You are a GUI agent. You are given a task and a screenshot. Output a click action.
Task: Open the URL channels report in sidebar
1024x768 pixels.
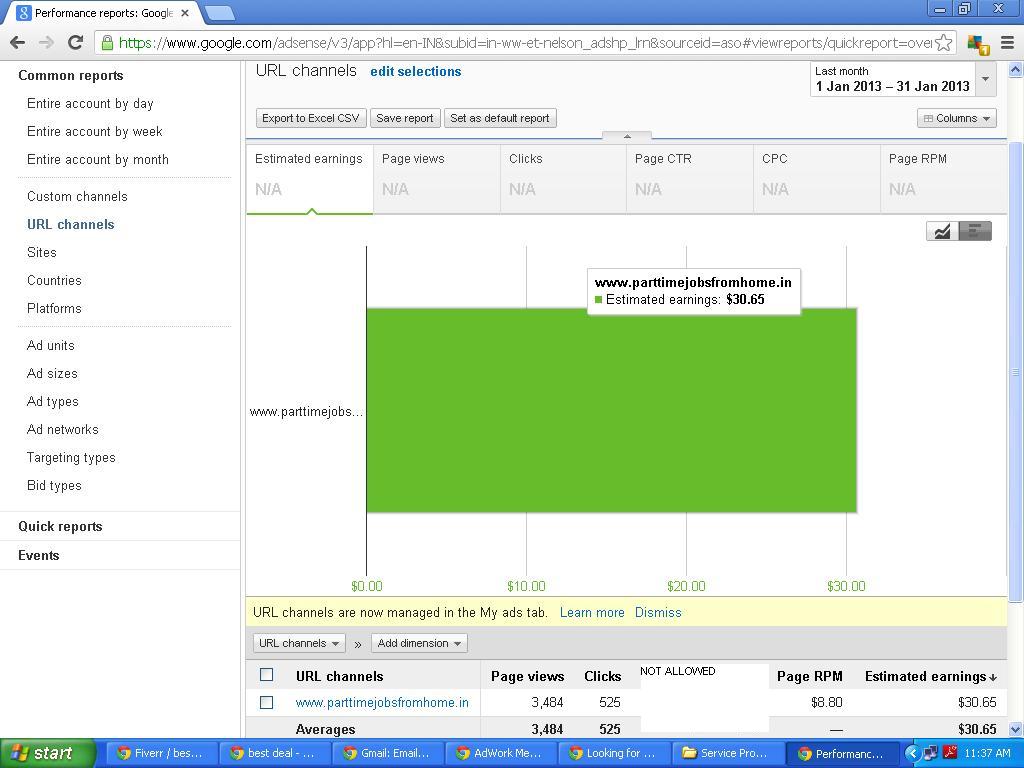click(x=71, y=225)
